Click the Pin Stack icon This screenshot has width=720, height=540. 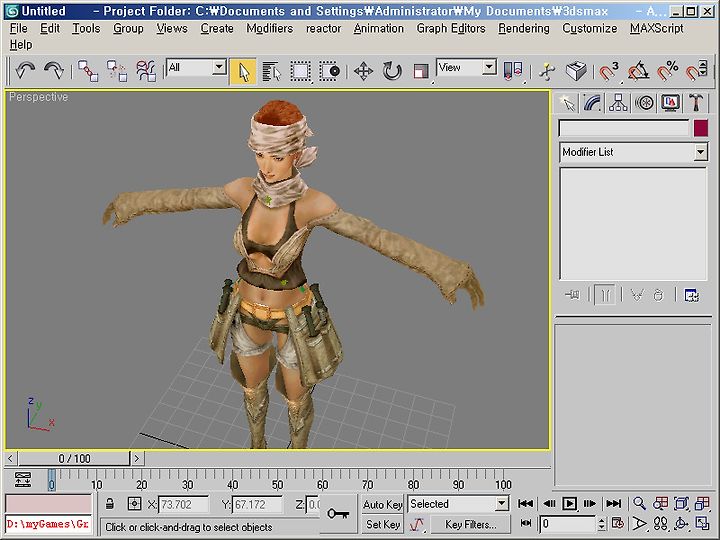[x=572, y=295]
